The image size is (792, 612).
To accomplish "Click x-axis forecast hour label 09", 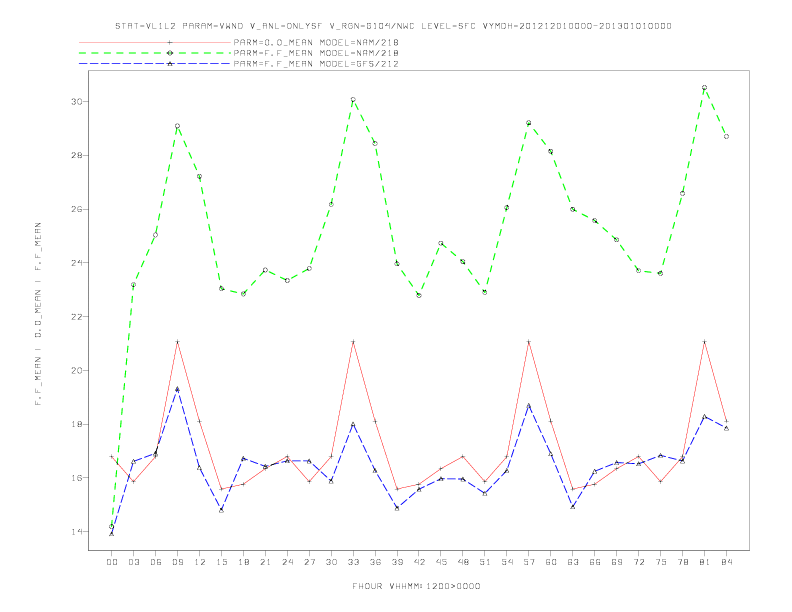I will [x=177, y=562].
